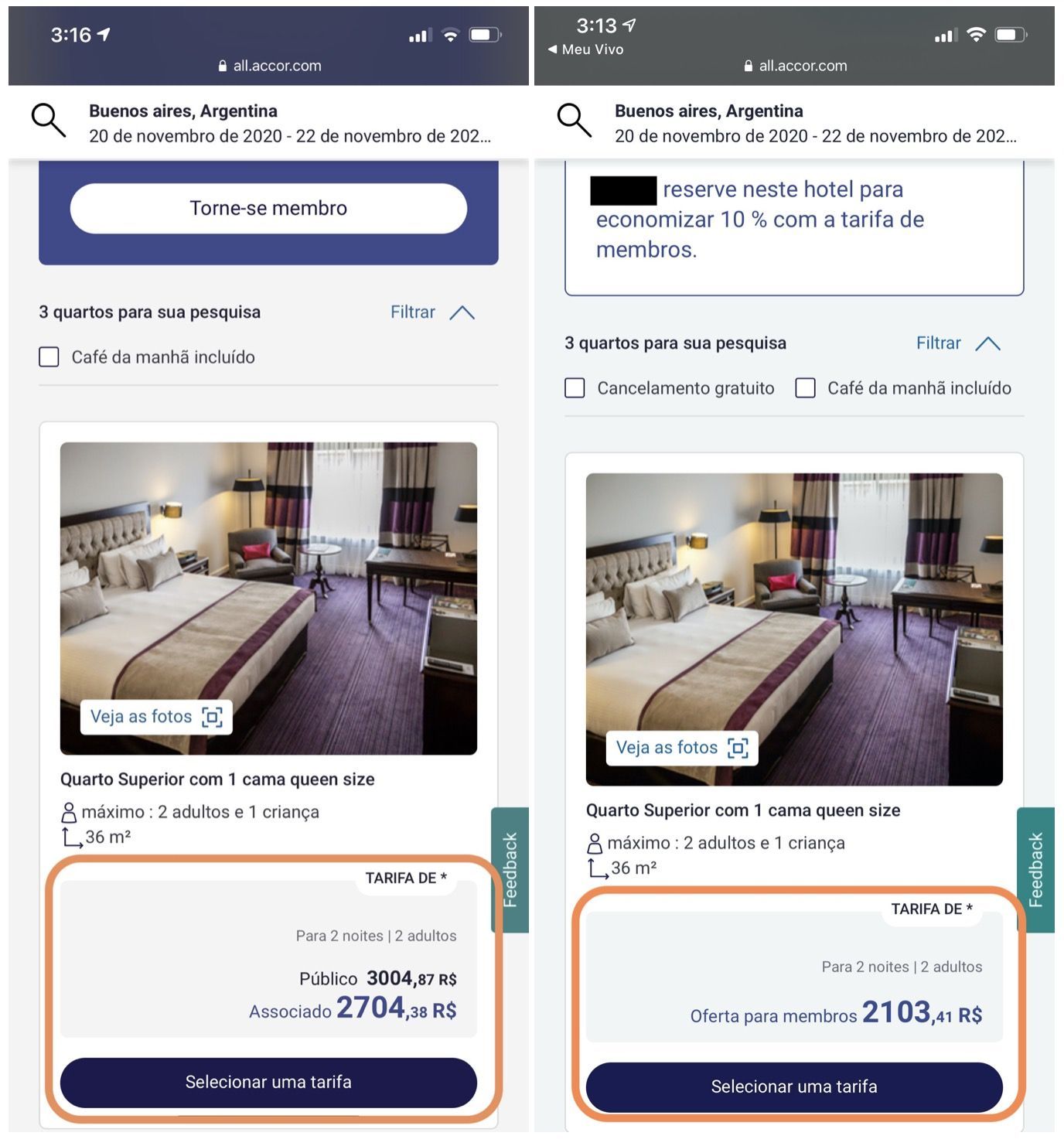Screen dimensions: 1064x1146
Task: Tap the search magnifier in right screen
Action: 574,121
